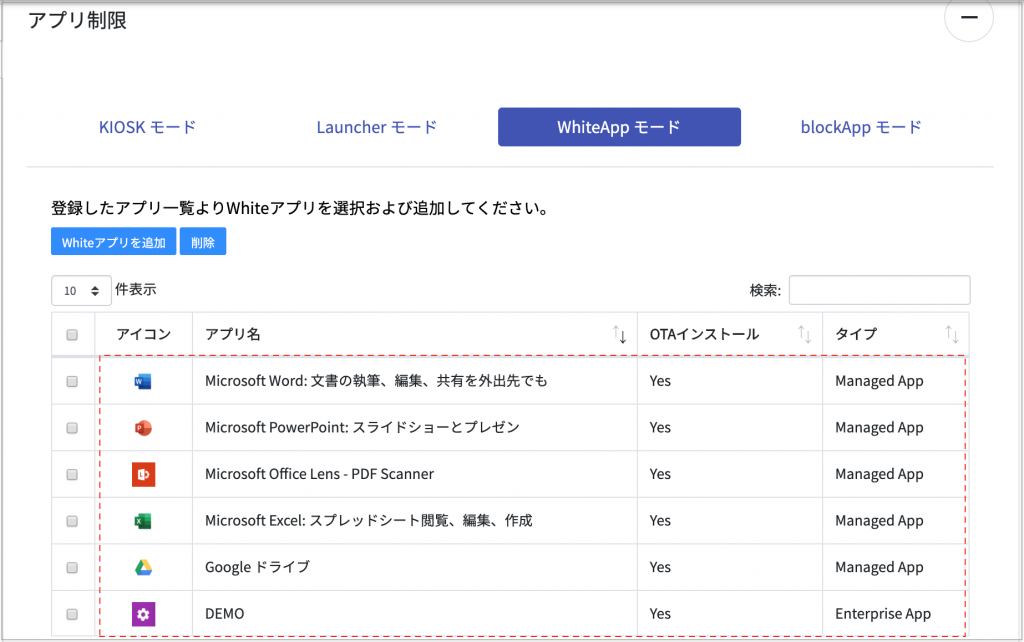Click the Yes value in the DEMO row
Viewport: 1024px width, 642px height.
tap(660, 614)
